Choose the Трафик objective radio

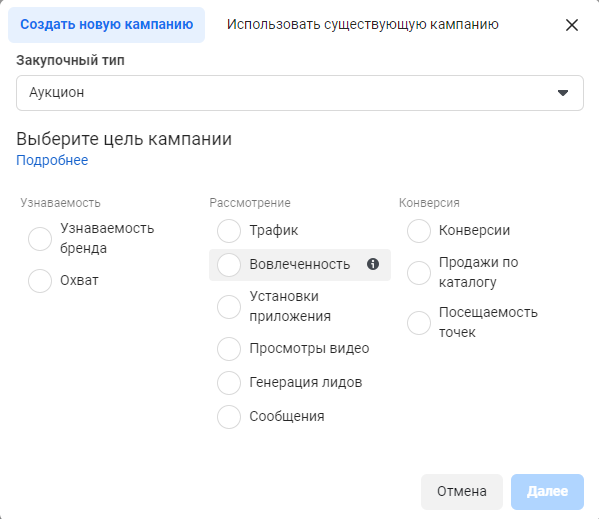(229, 231)
